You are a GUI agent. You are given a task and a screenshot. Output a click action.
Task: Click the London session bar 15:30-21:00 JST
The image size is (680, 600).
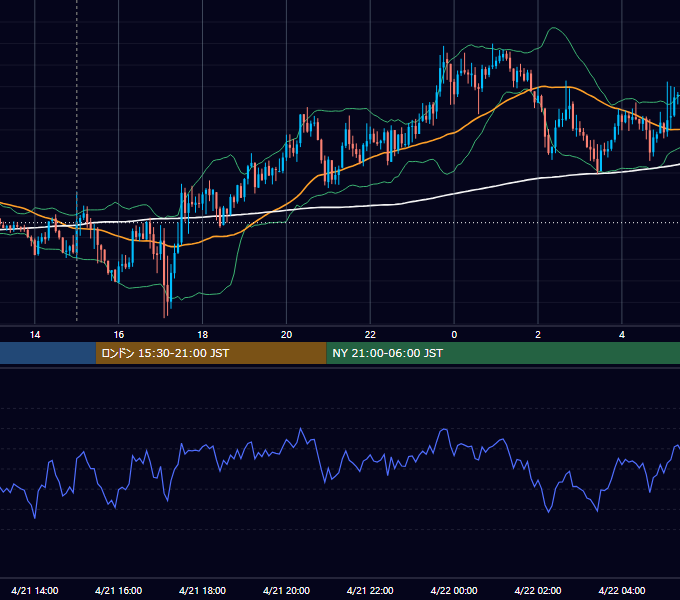click(211, 353)
